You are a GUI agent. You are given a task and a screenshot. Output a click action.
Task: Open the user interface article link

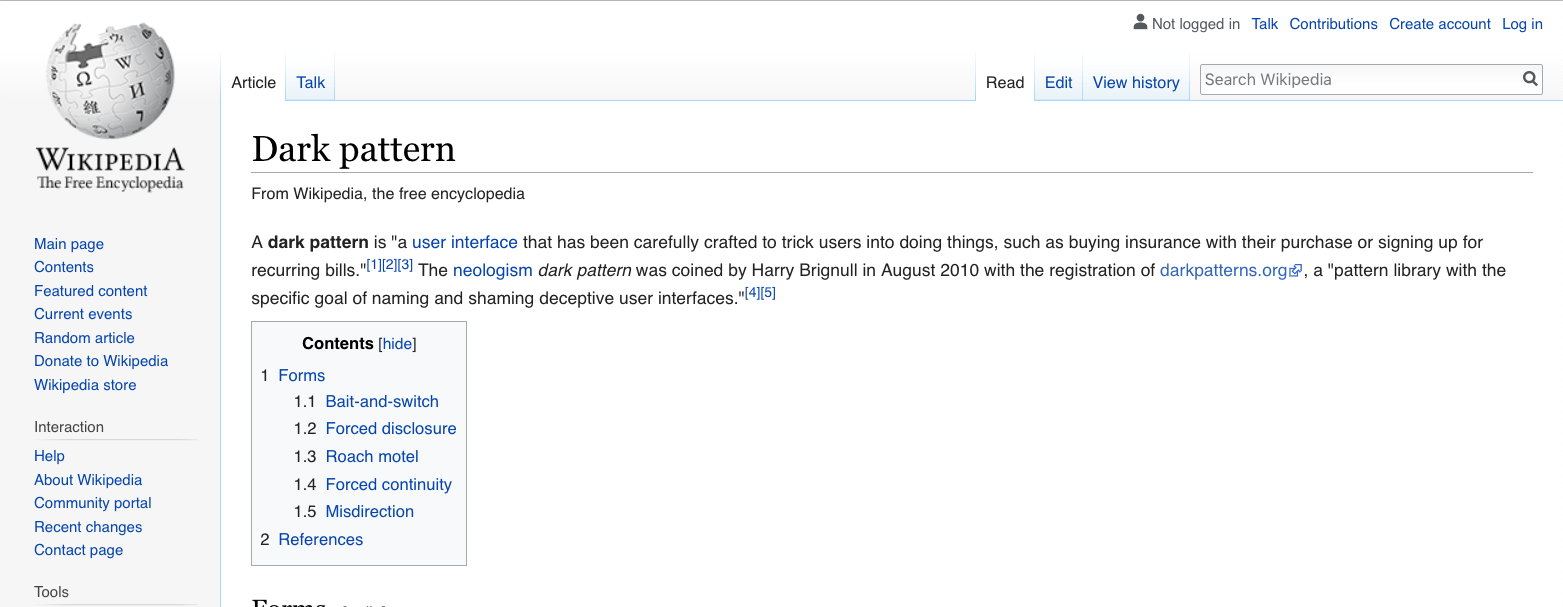coord(464,241)
